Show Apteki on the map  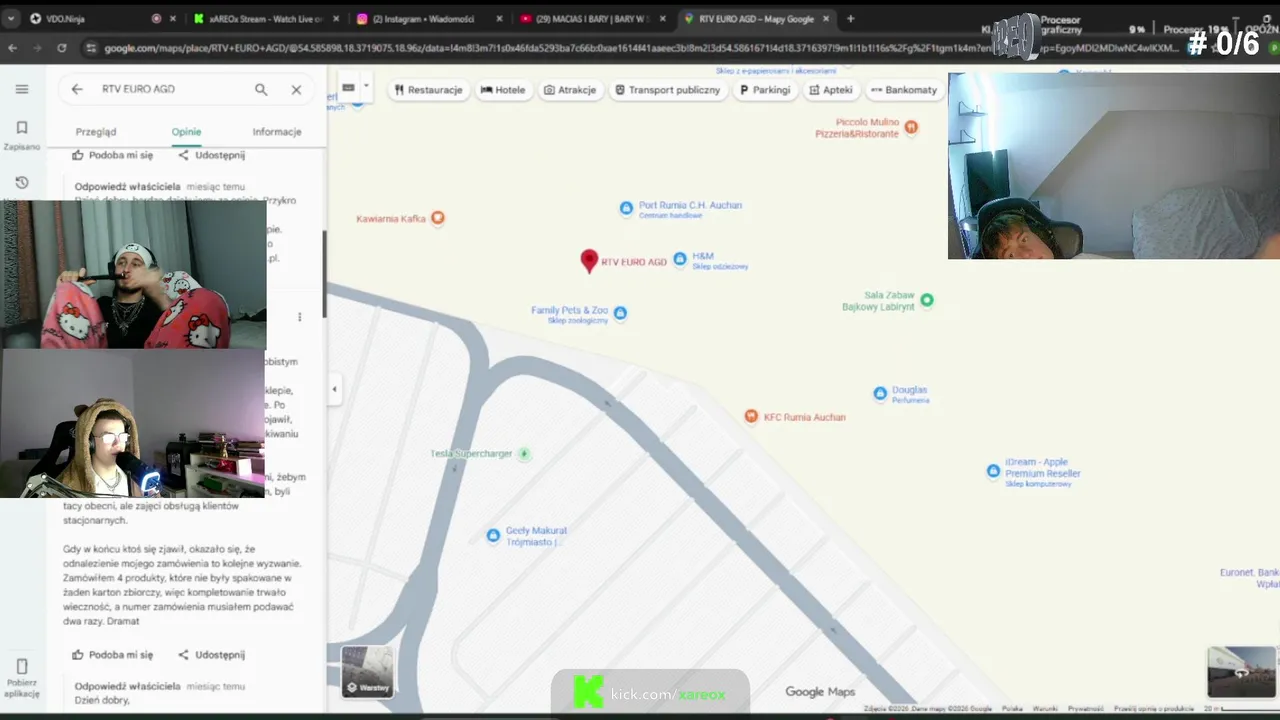(x=831, y=90)
